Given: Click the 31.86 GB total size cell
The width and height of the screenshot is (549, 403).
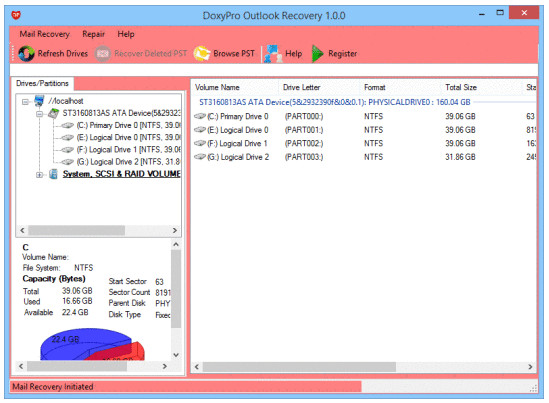Looking at the screenshot, I should click(460, 157).
